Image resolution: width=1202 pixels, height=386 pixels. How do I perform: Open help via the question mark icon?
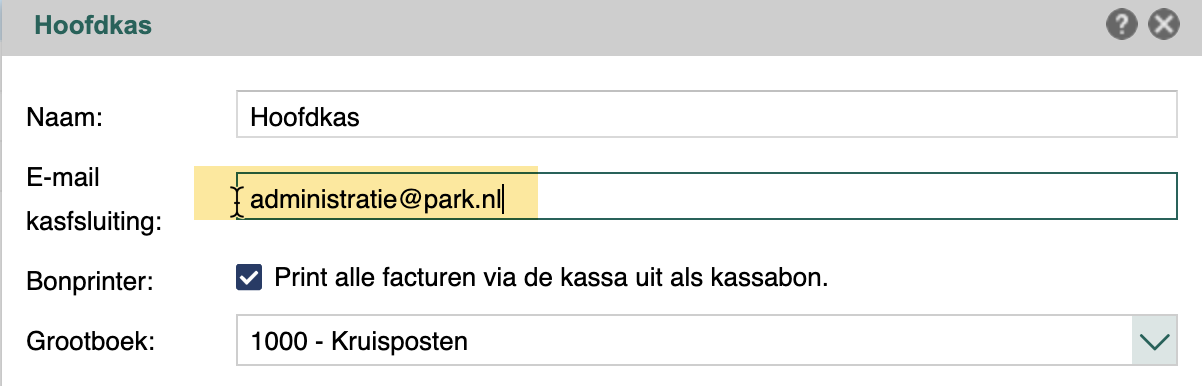point(1122,25)
